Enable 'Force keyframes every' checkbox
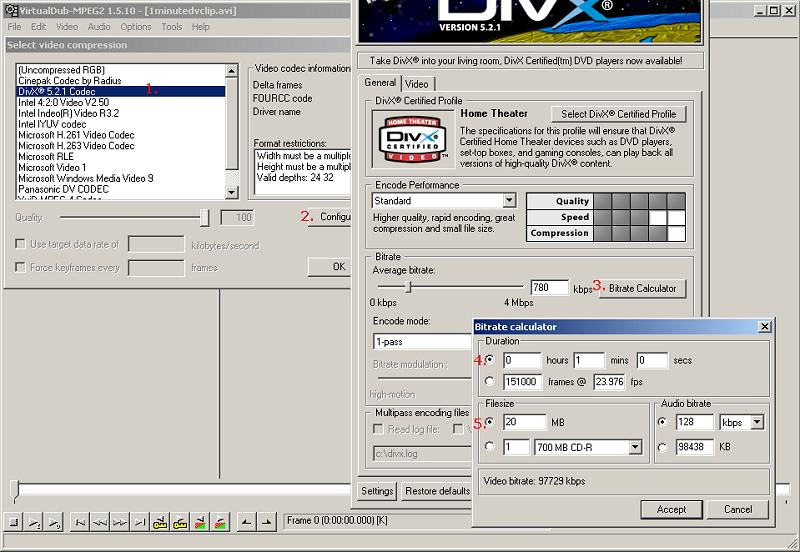Screen dimensions: 800x552 tap(20, 267)
